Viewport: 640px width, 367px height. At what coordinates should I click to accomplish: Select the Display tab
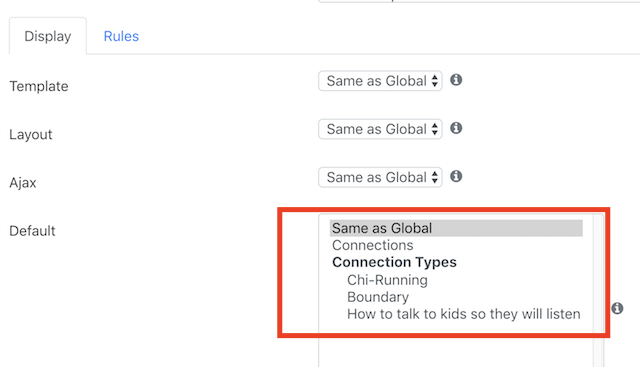[48, 36]
